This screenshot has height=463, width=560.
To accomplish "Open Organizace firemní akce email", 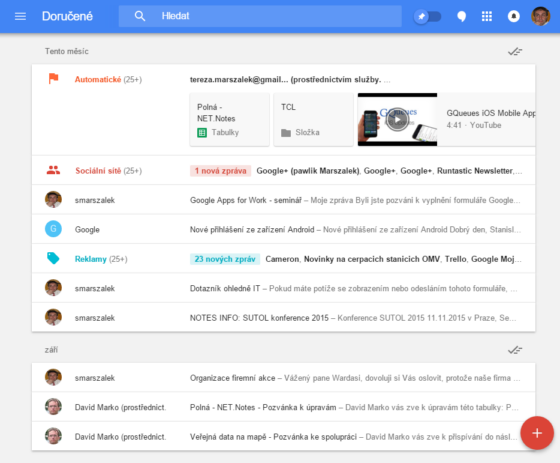I will pos(283,378).
